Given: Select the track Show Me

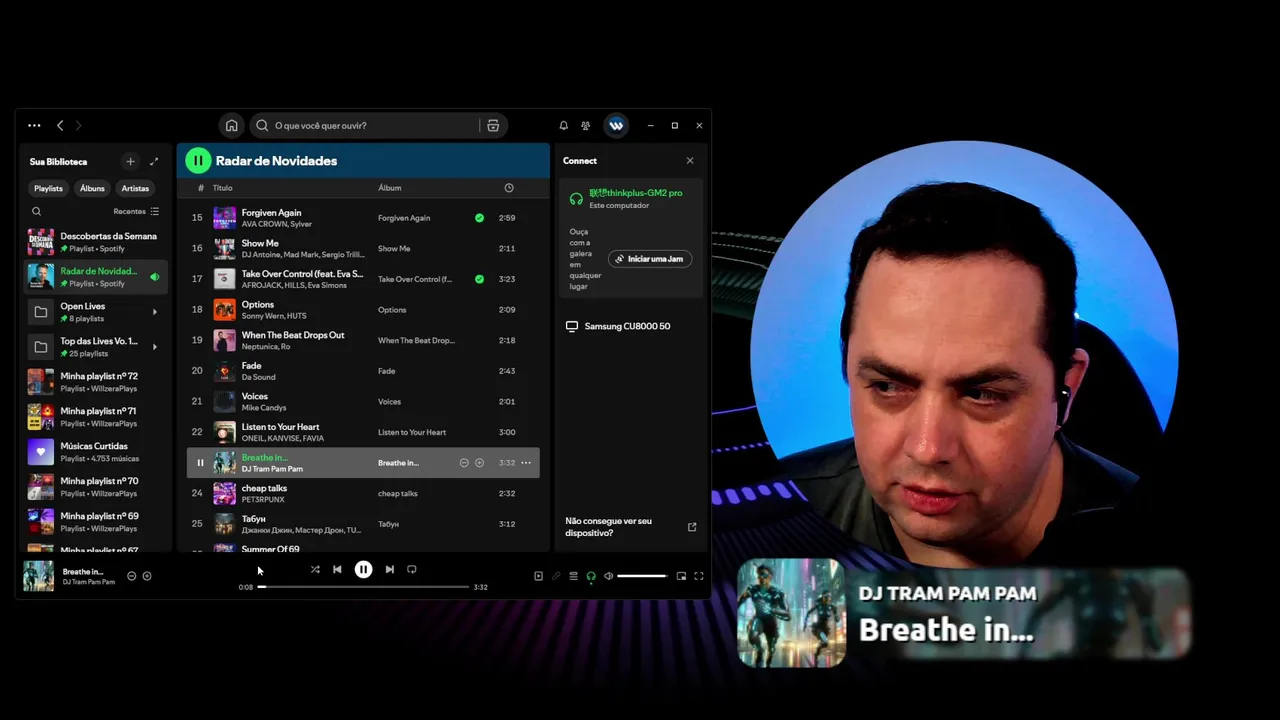Looking at the screenshot, I should tap(363, 248).
